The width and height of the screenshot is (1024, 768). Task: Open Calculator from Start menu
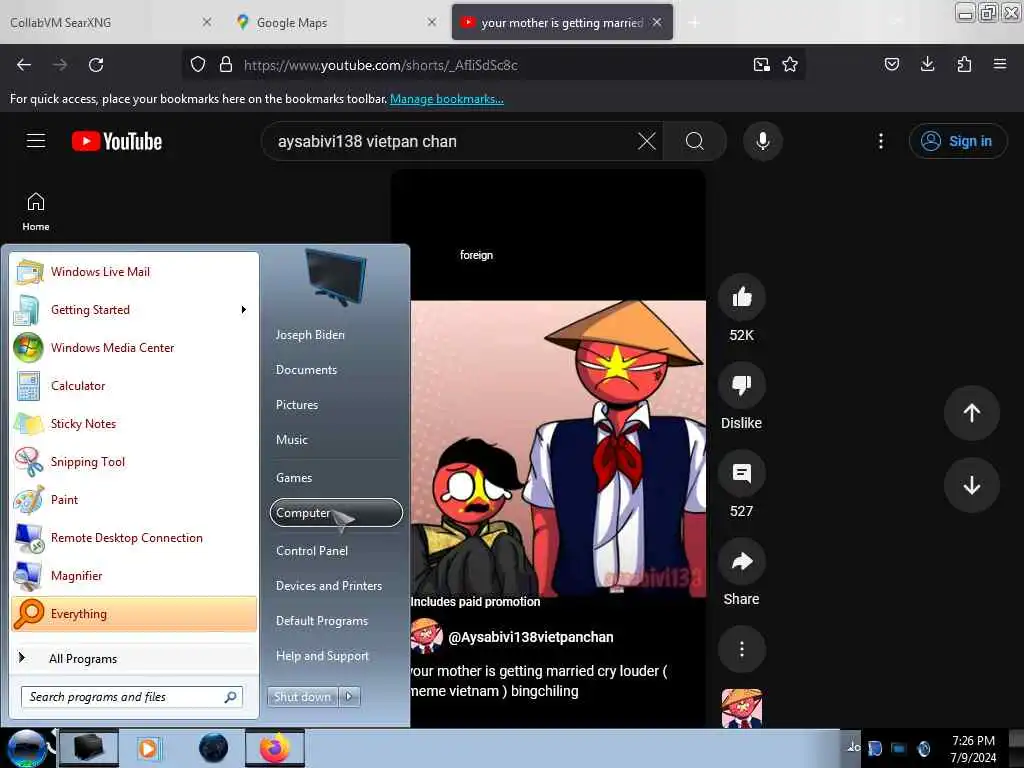134,385
